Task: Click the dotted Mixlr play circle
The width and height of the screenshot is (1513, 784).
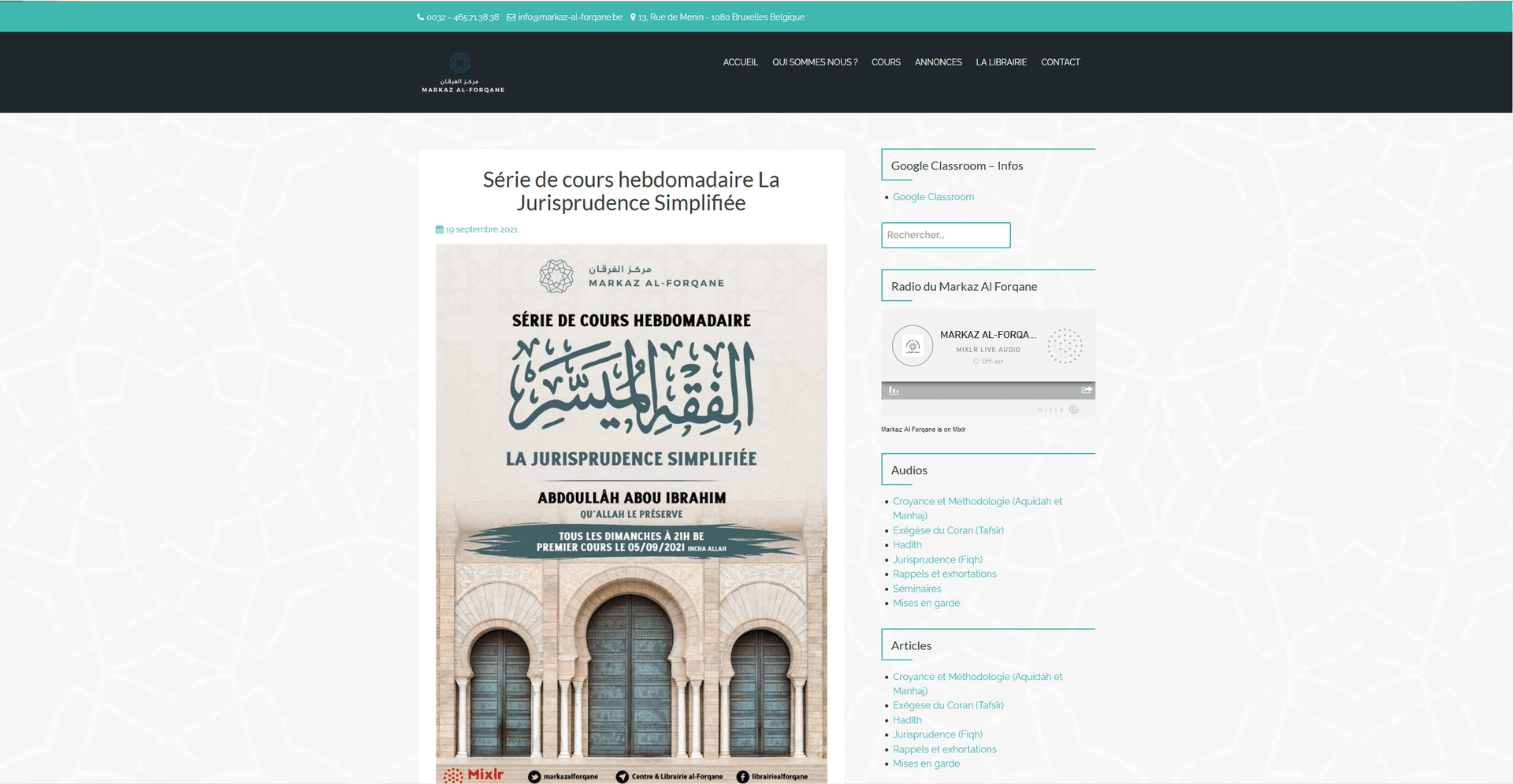Action: tap(1065, 346)
